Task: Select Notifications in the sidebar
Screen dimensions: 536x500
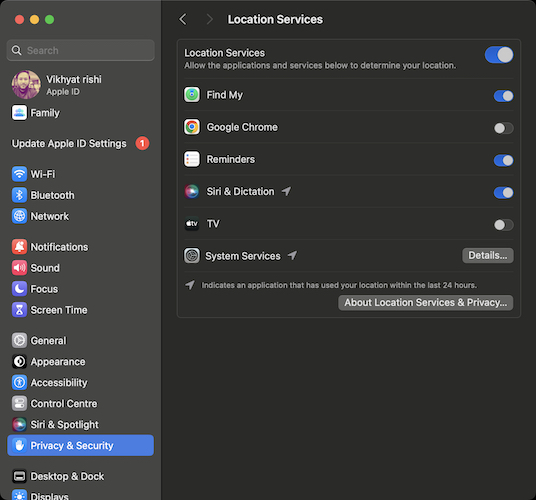Action: click(x=80, y=247)
